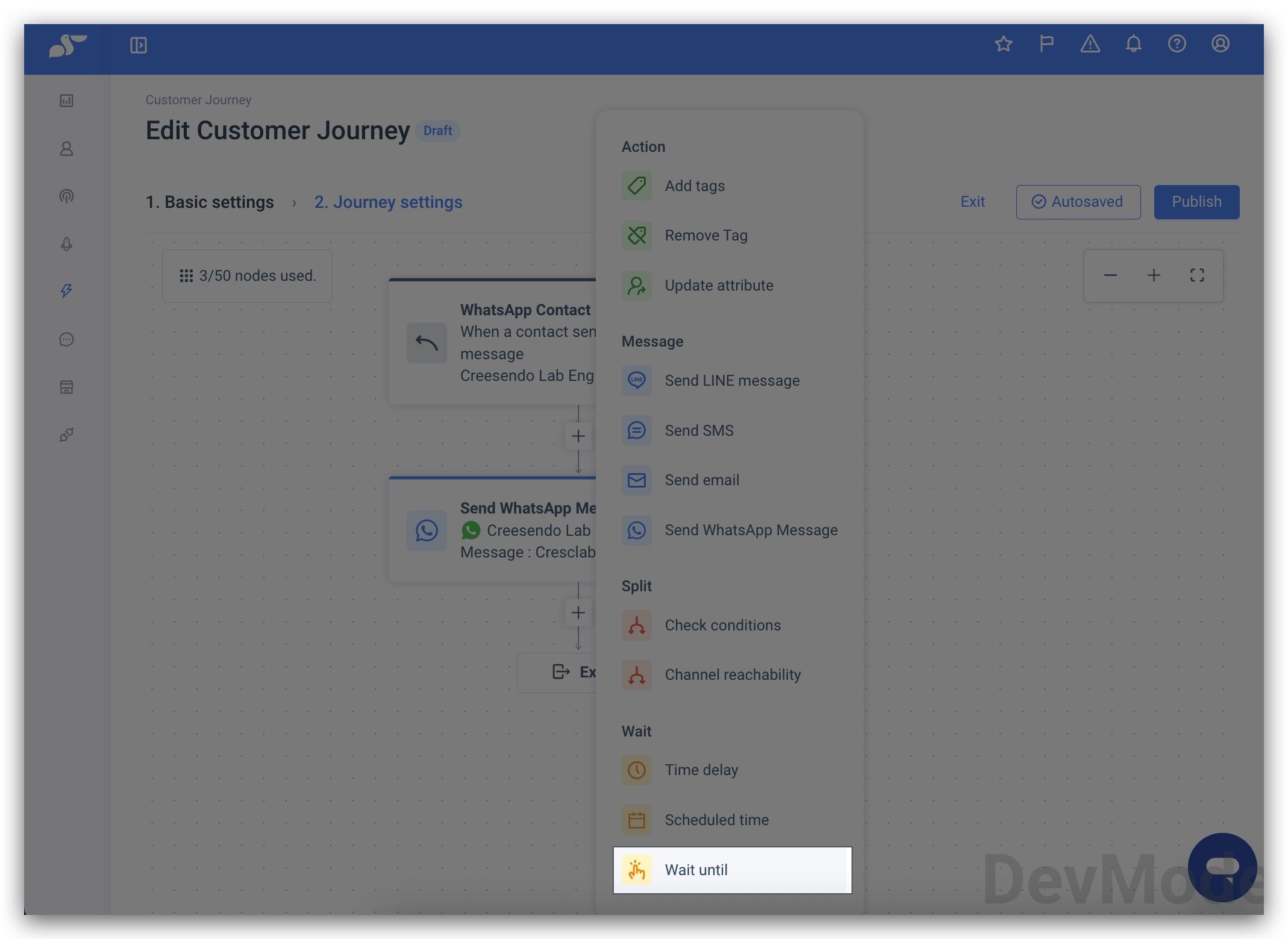Open the warning triangle alerts icon

click(x=1090, y=44)
